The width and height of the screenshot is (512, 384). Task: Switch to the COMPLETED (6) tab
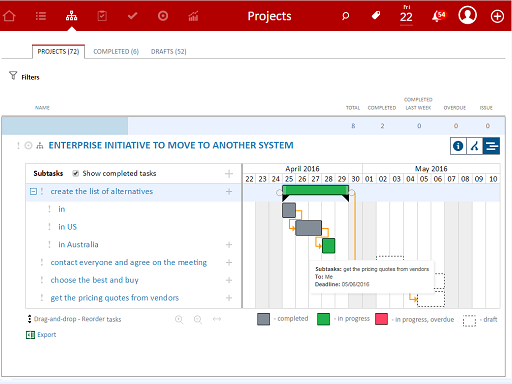coord(116,51)
